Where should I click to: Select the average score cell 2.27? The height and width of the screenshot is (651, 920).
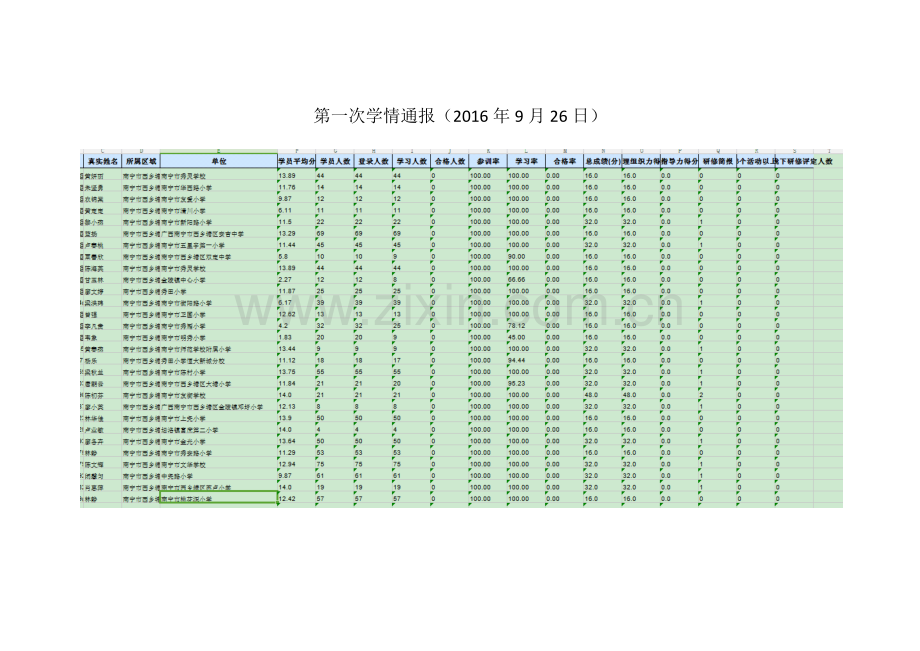click(296, 280)
